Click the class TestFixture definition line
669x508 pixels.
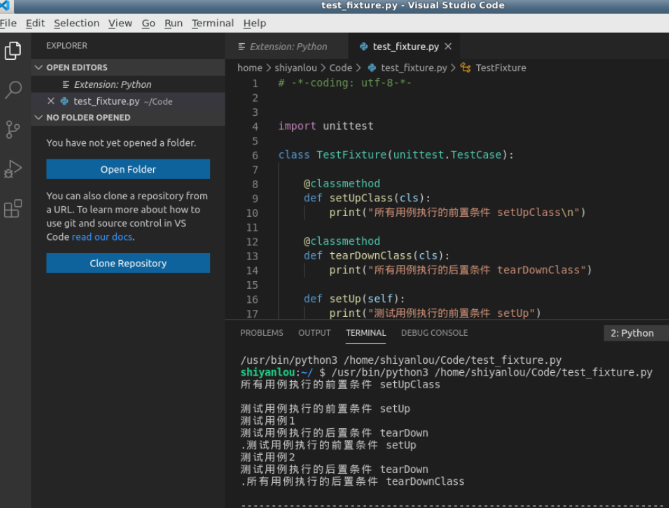click(x=396, y=155)
